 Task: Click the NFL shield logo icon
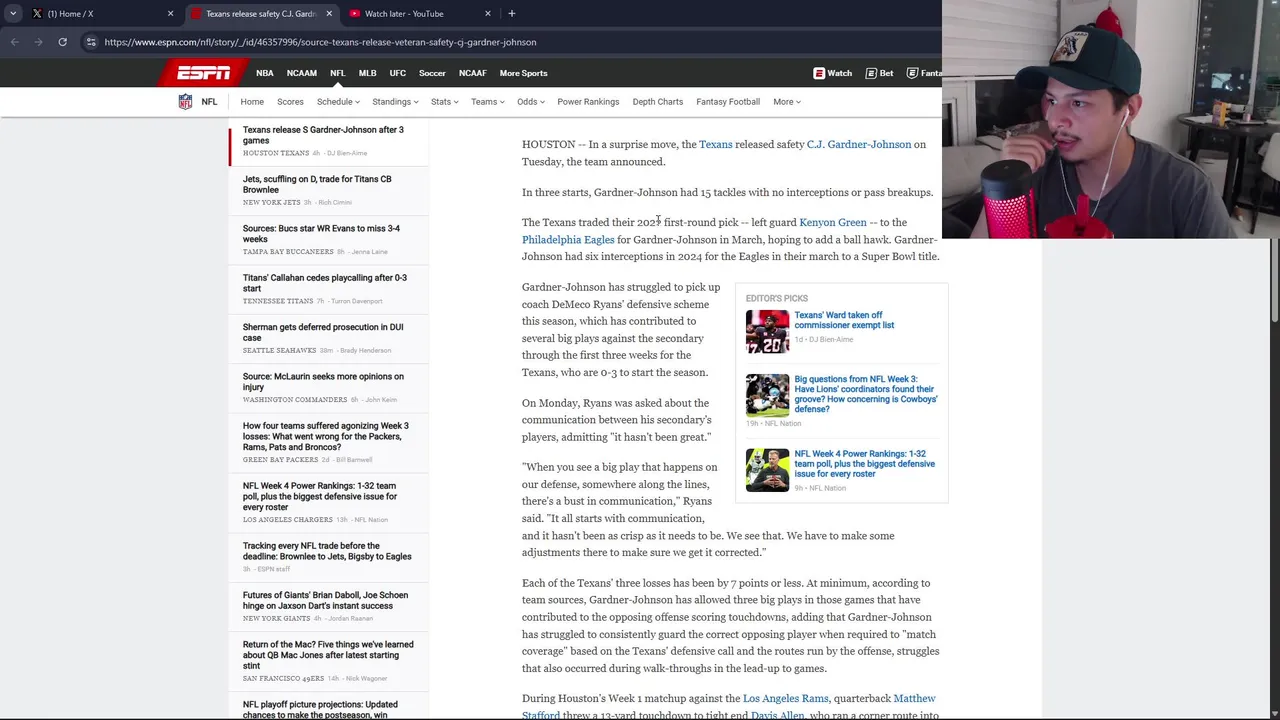pos(185,102)
